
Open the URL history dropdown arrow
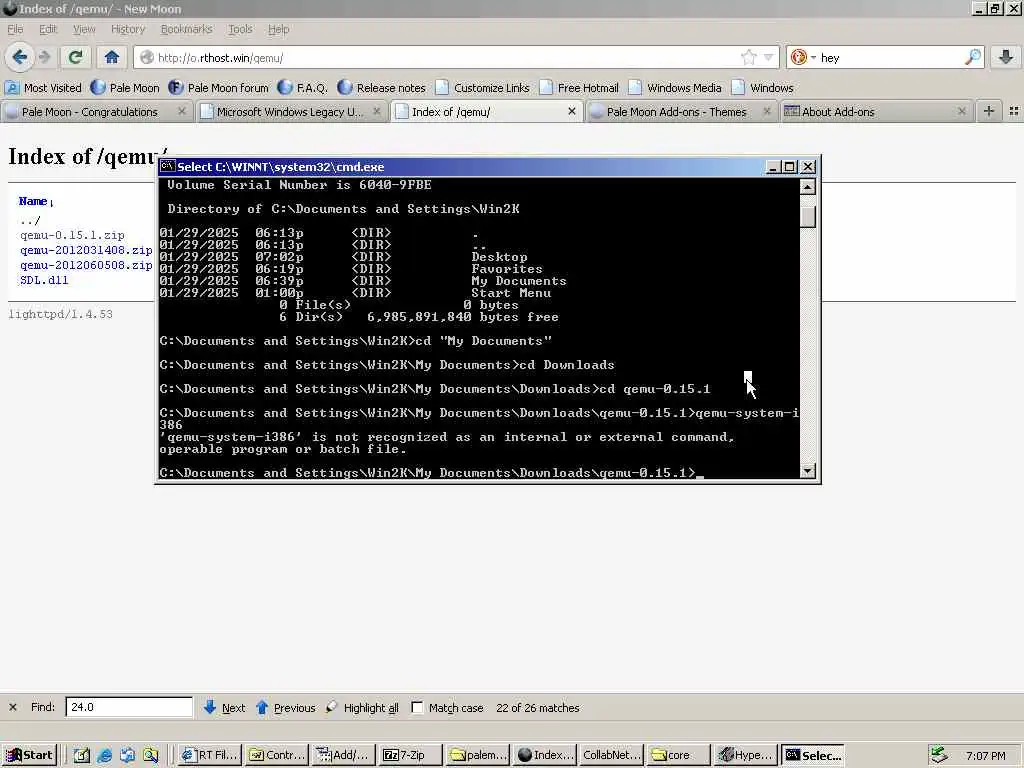tap(769, 57)
